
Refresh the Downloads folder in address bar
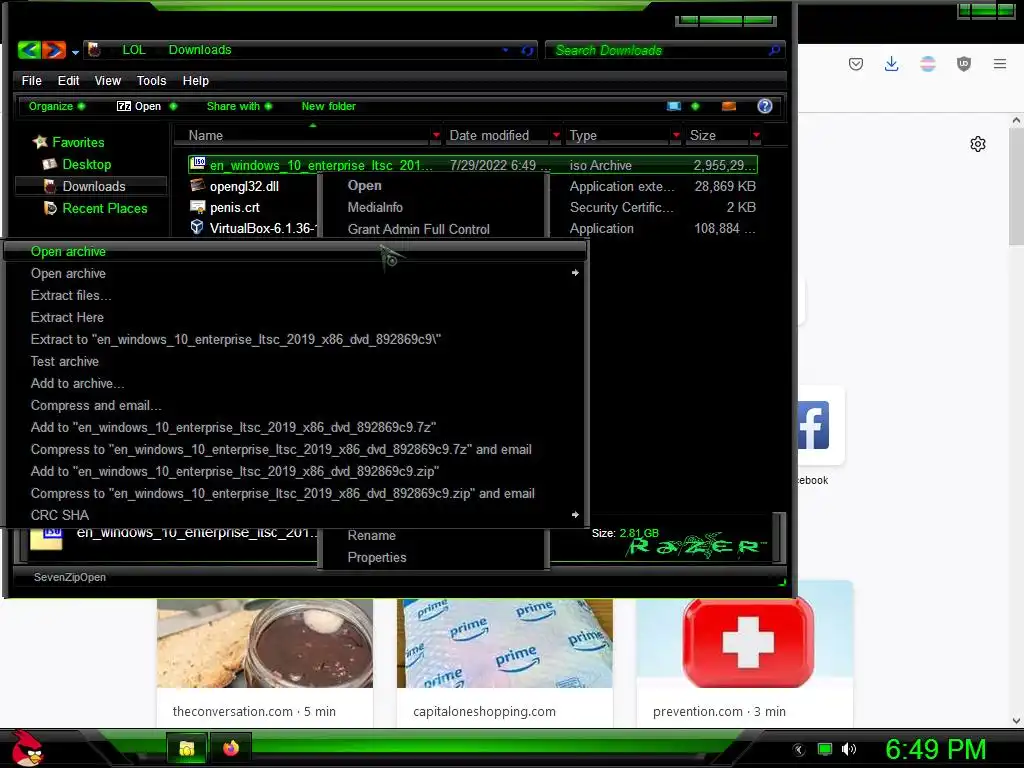point(527,50)
